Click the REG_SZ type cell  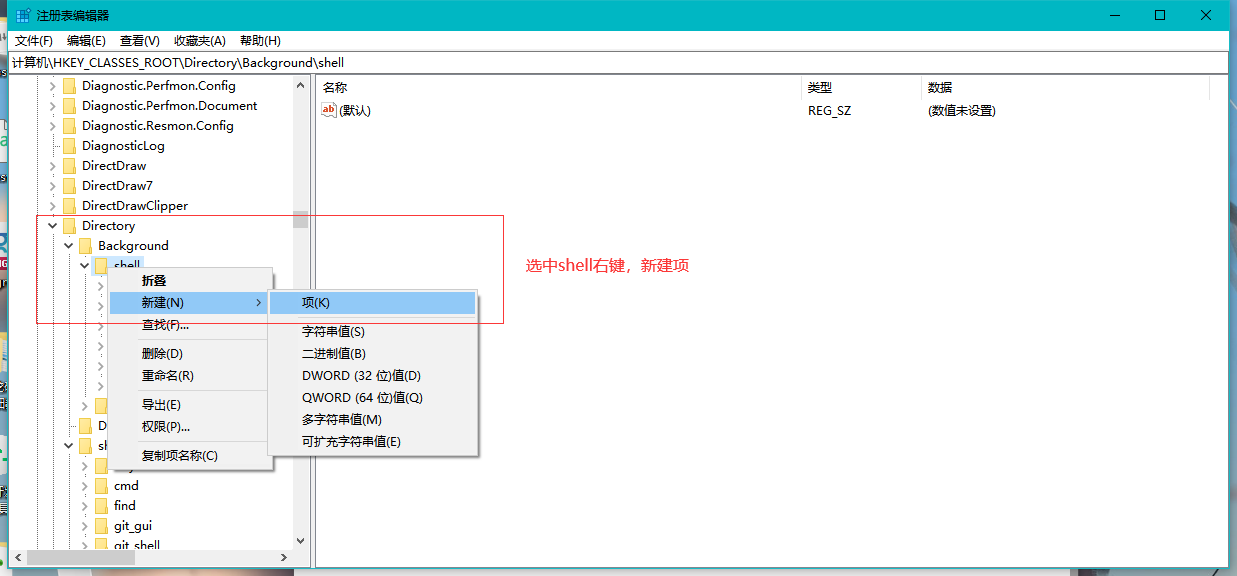[828, 111]
